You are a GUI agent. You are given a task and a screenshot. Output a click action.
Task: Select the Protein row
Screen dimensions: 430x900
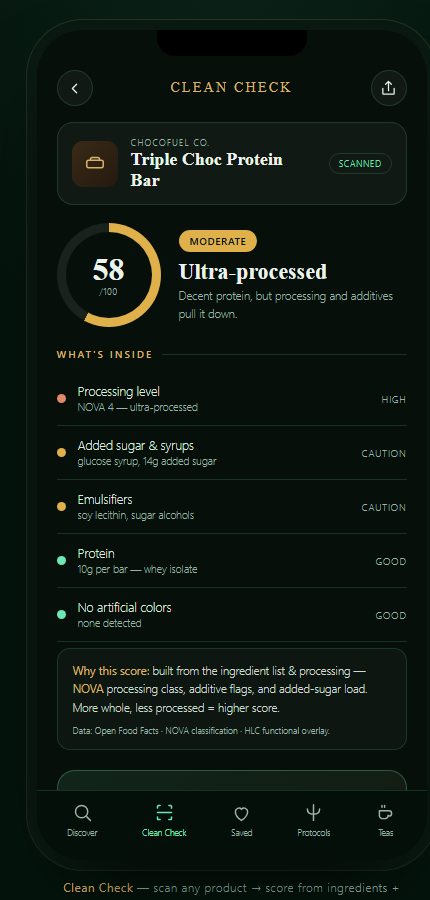(232, 561)
